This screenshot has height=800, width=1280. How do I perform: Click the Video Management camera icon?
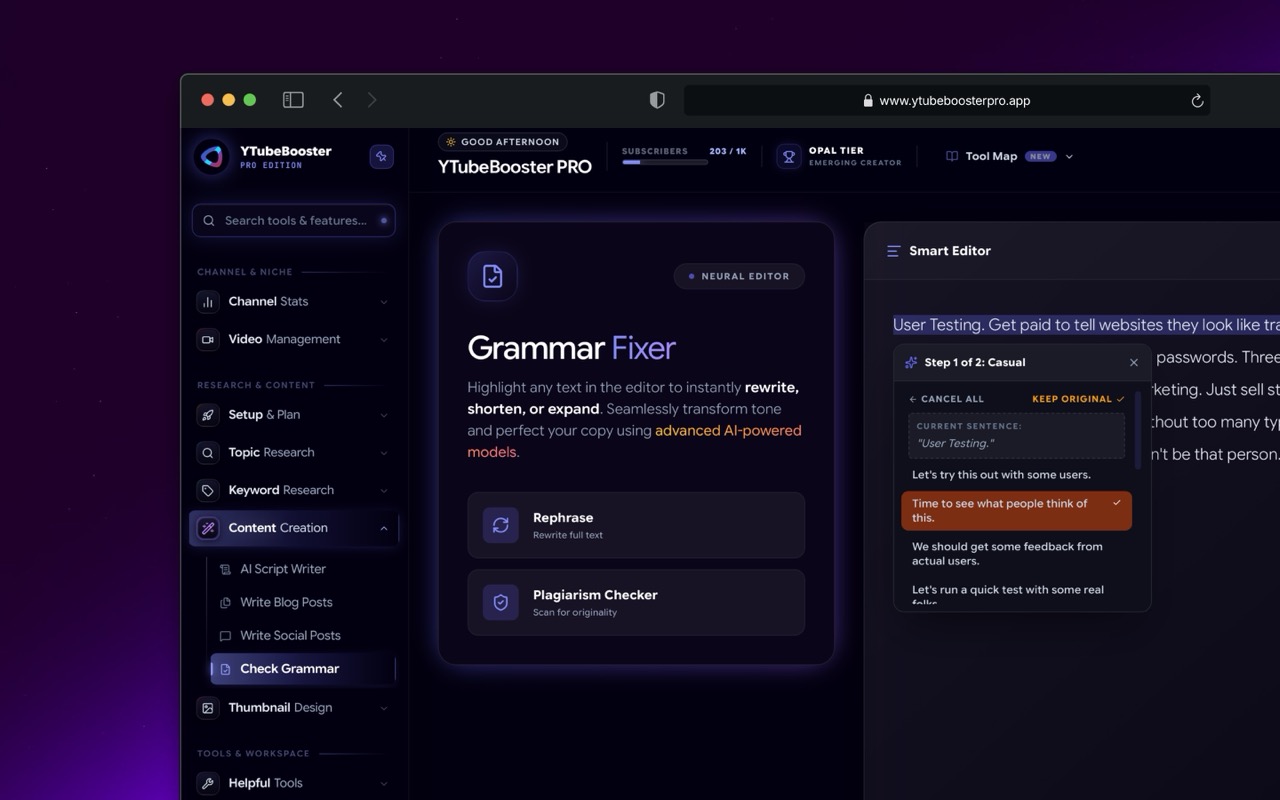pos(208,340)
